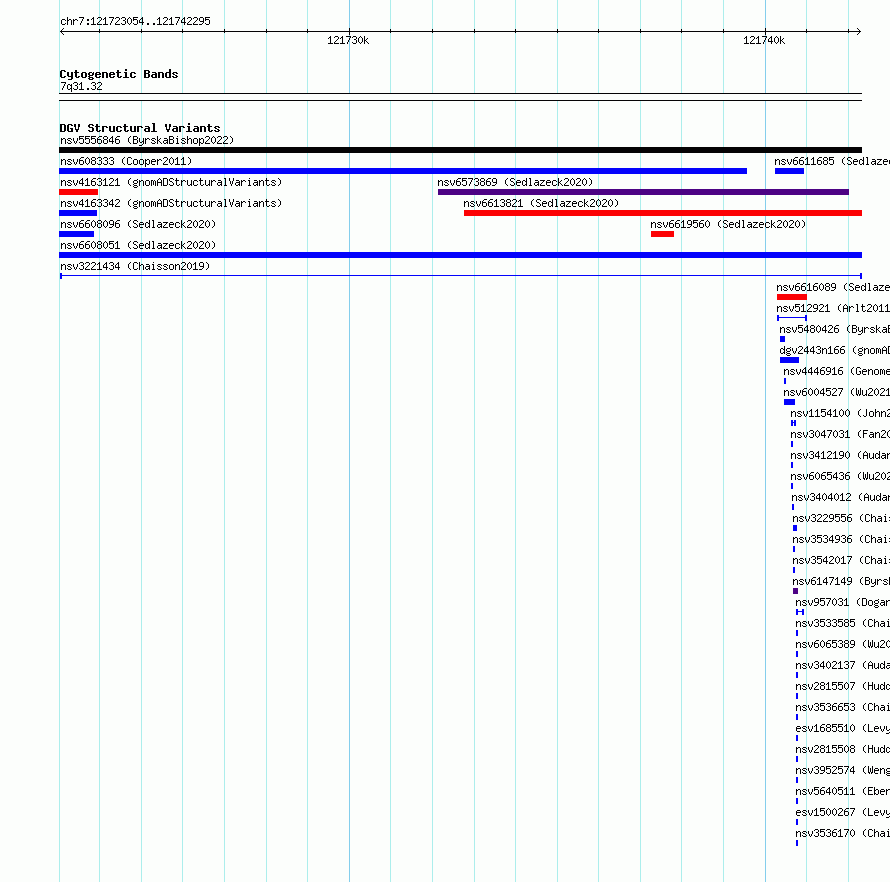The height and width of the screenshot is (882, 890).
Task: Open the nsv4163121 (gnomADStructuralVariants) label
Action: (x=171, y=182)
